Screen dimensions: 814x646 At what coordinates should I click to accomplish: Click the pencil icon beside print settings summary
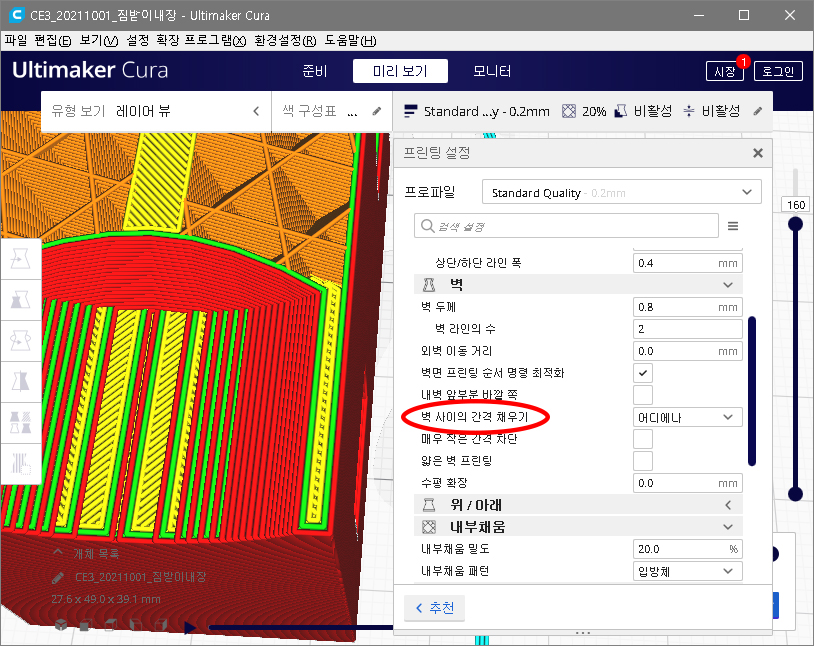(x=758, y=111)
